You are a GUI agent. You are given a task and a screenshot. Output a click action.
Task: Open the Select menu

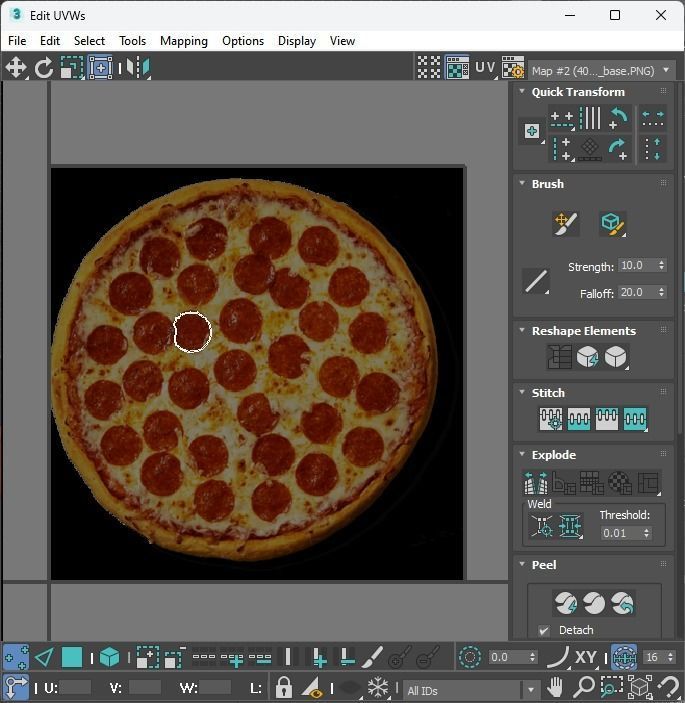pos(89,41)
